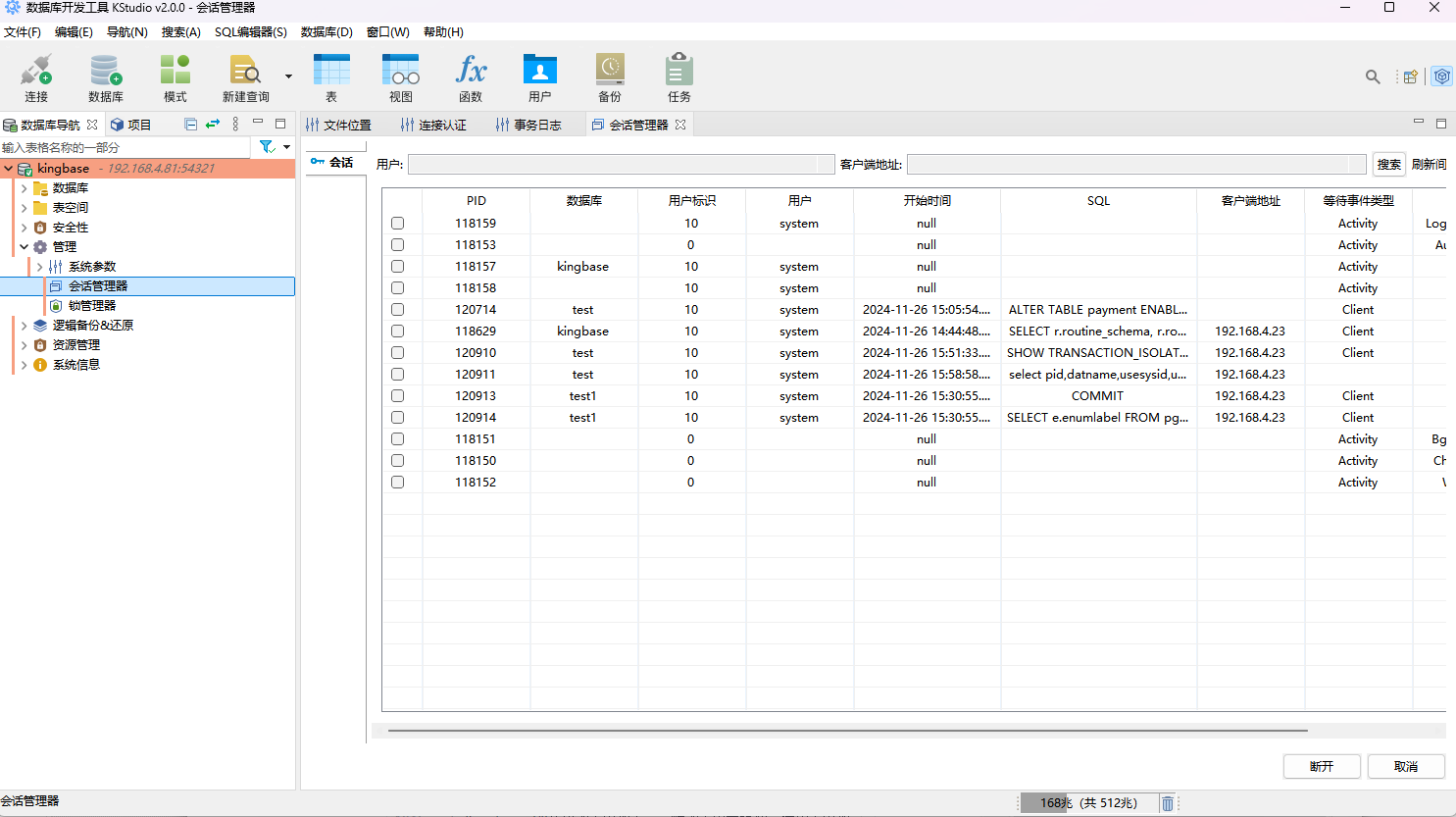Click the 连接 (Connect) toolbar icon
Screen dimensions: 1456x817
36,72
